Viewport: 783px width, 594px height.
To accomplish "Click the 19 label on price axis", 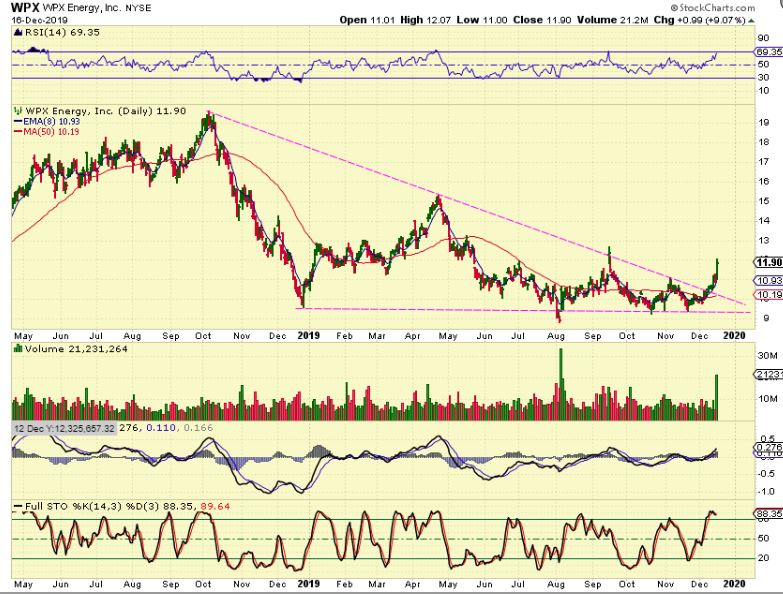I will [763, 122].
